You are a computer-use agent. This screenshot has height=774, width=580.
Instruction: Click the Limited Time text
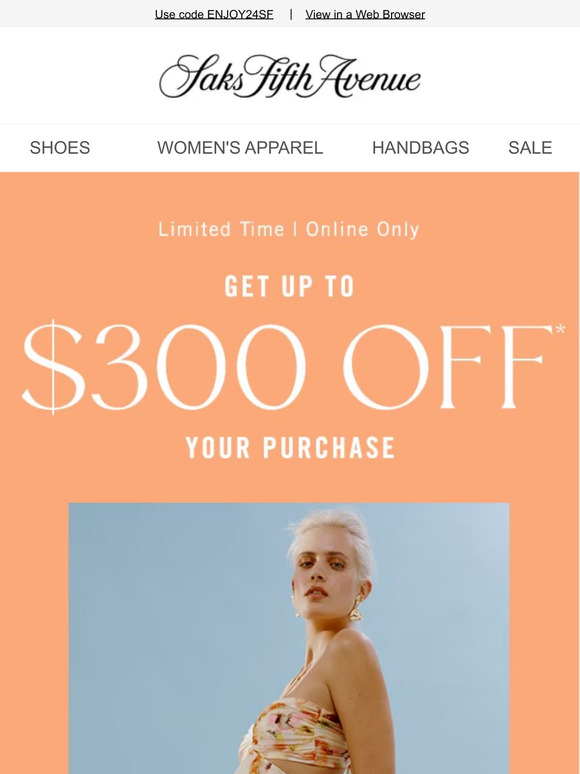[x=221, y=230]
